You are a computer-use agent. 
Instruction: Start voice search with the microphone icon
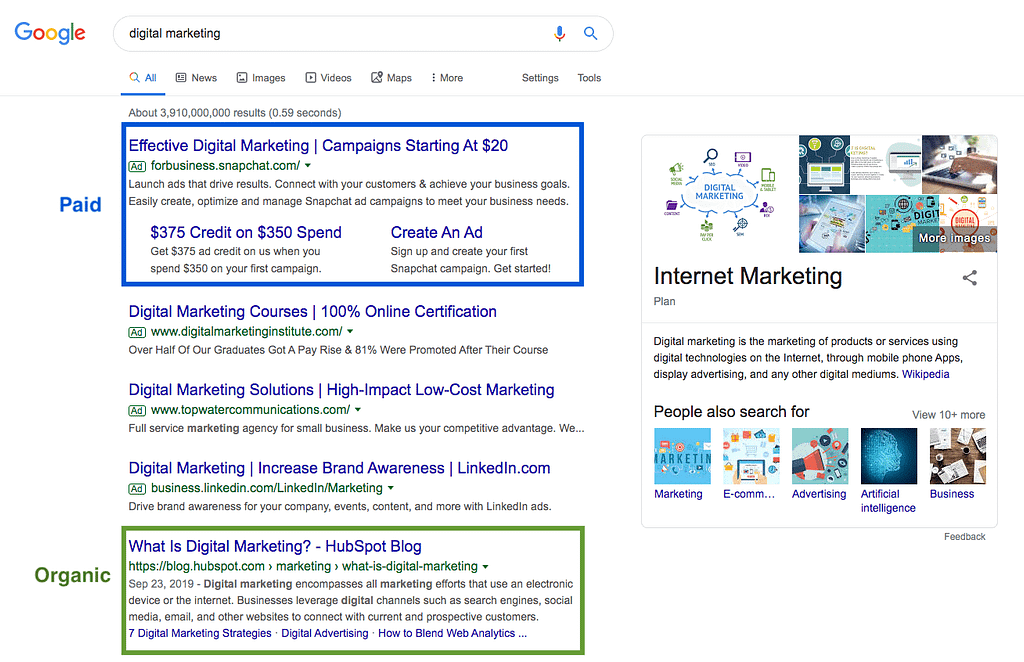tap(560, 33)
